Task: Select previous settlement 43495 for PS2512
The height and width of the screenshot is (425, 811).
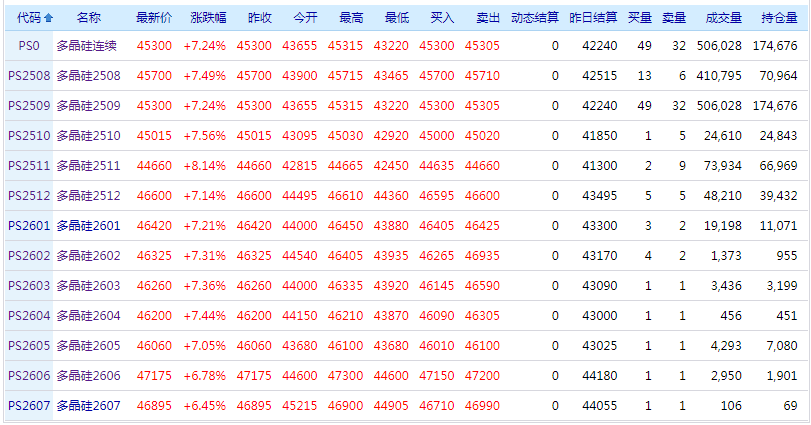Action: [x=600, y=195]
